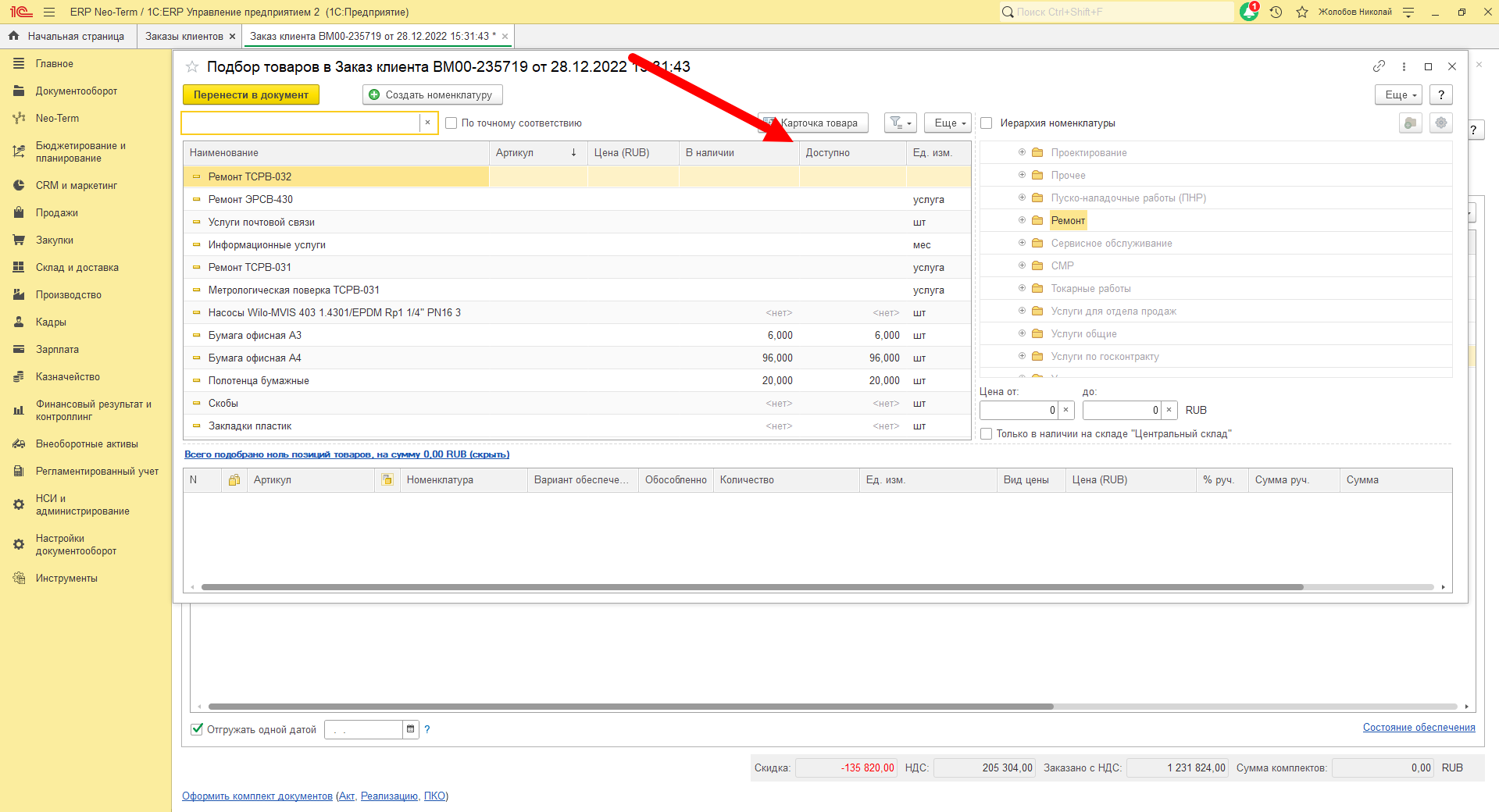Image resolution: width=1499 pixels, height=812 pixels.
Task: Open Казначейство section in sidebar
Action: (67, 376)
